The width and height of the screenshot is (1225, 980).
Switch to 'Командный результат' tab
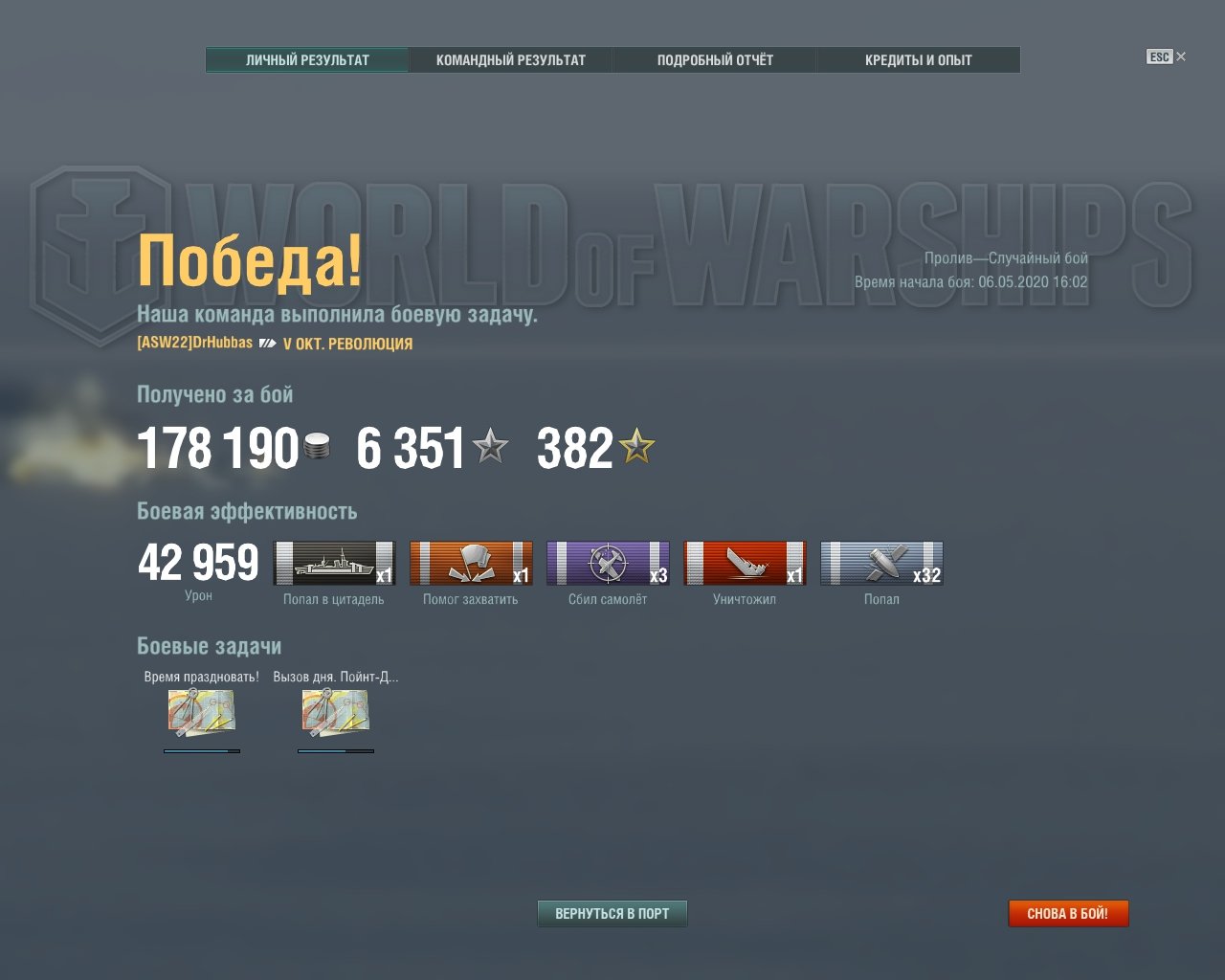pos(511,59)
